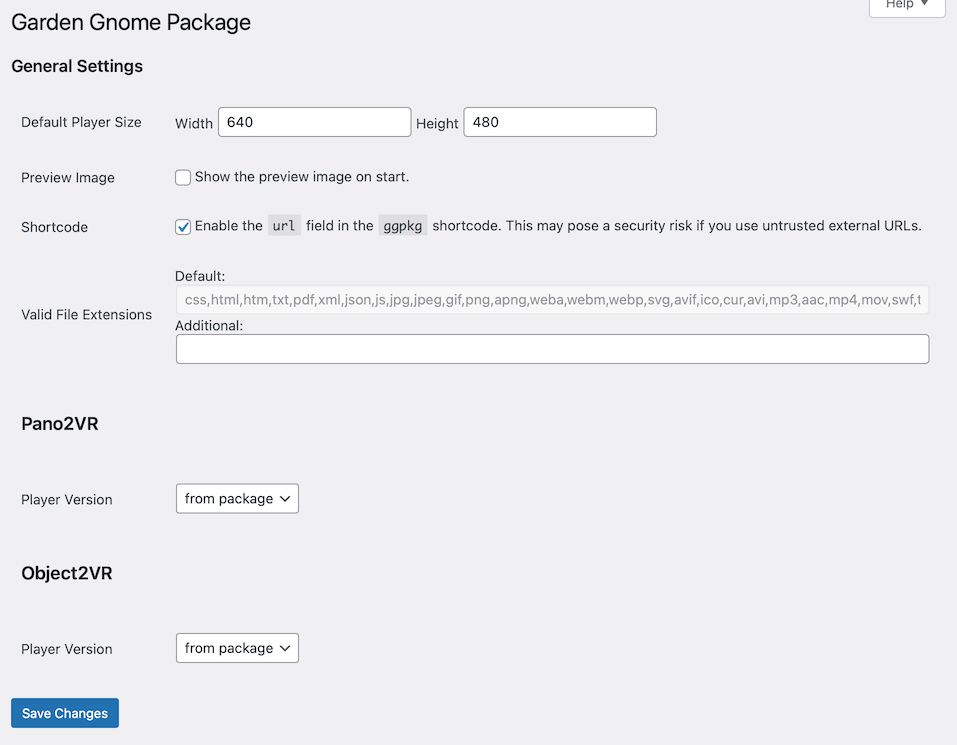Screen dimensions: 957x745
Task: Click the Save Changes button
Action: 64,713
